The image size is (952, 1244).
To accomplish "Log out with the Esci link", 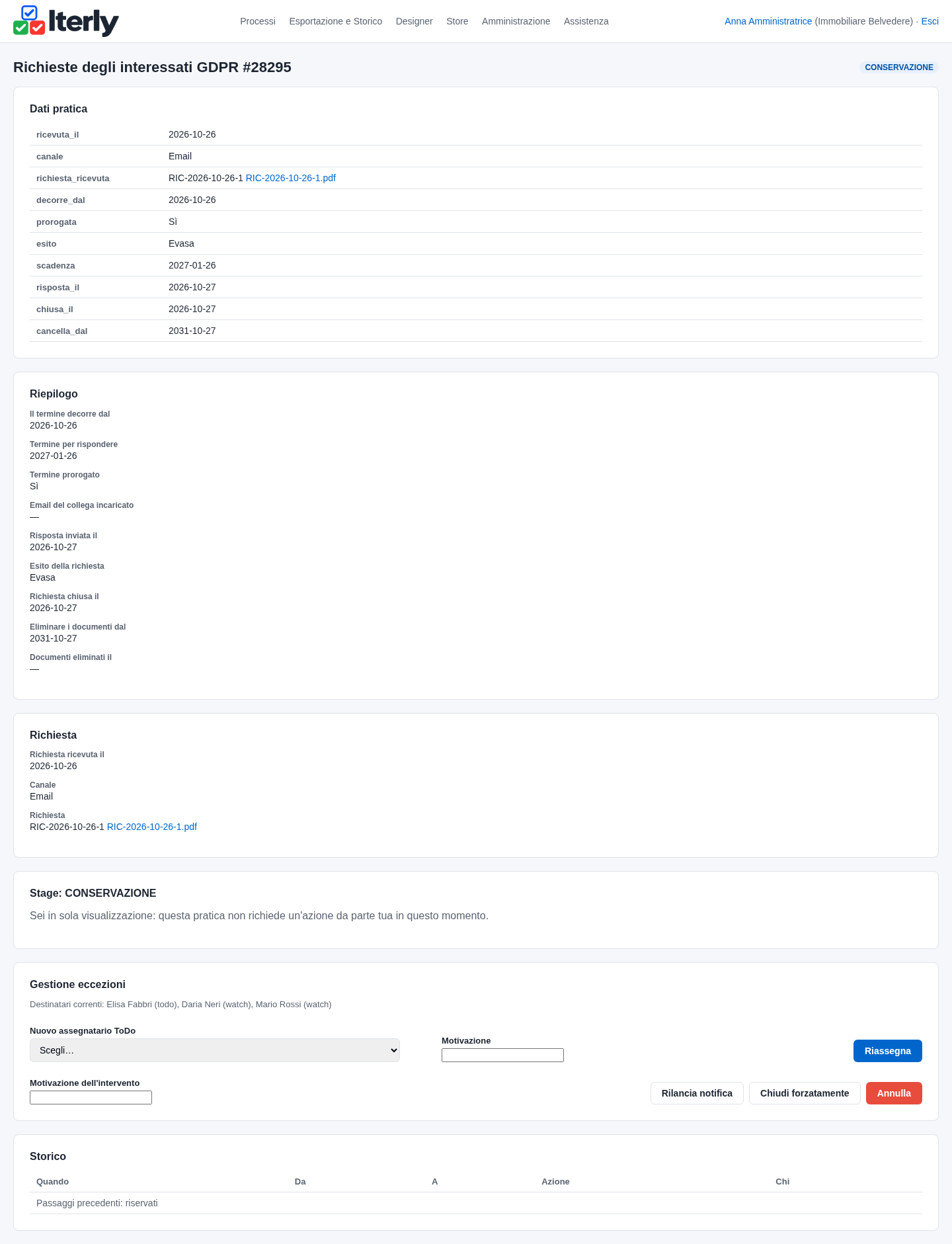I will (930, 21).
